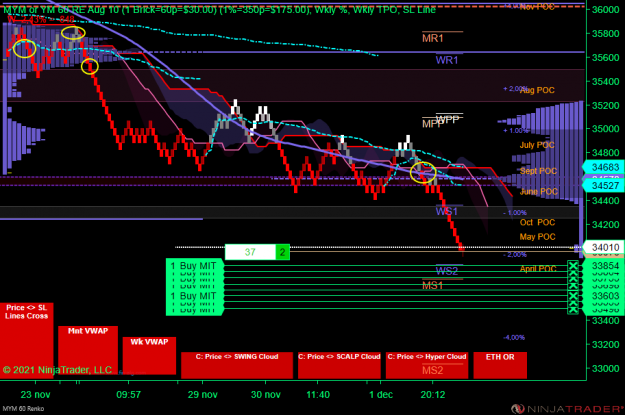Screen dimensions: 625x415
Task: Click the position PnL box showing 37
Action: click(250, 252)
